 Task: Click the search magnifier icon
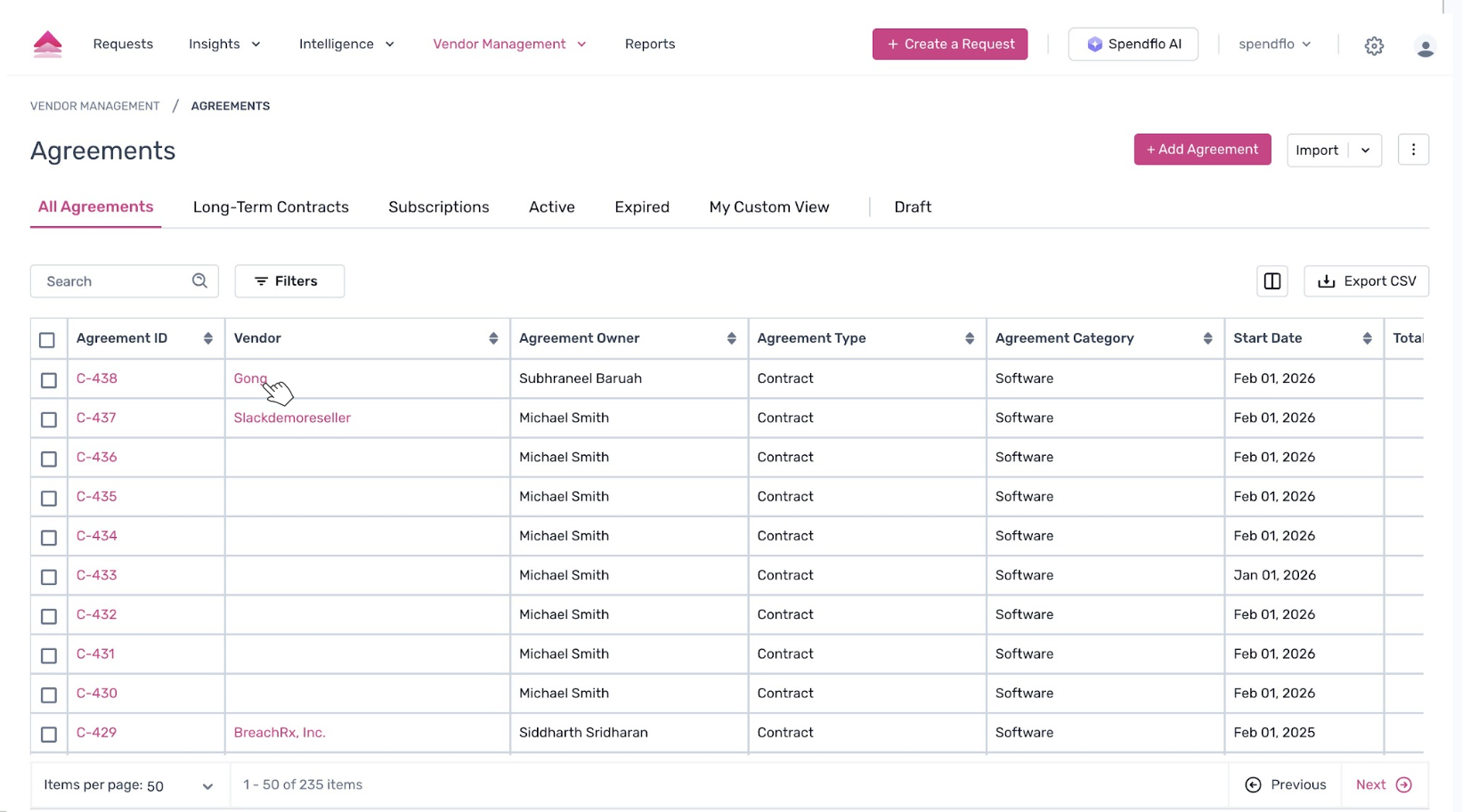coord(199,281)
